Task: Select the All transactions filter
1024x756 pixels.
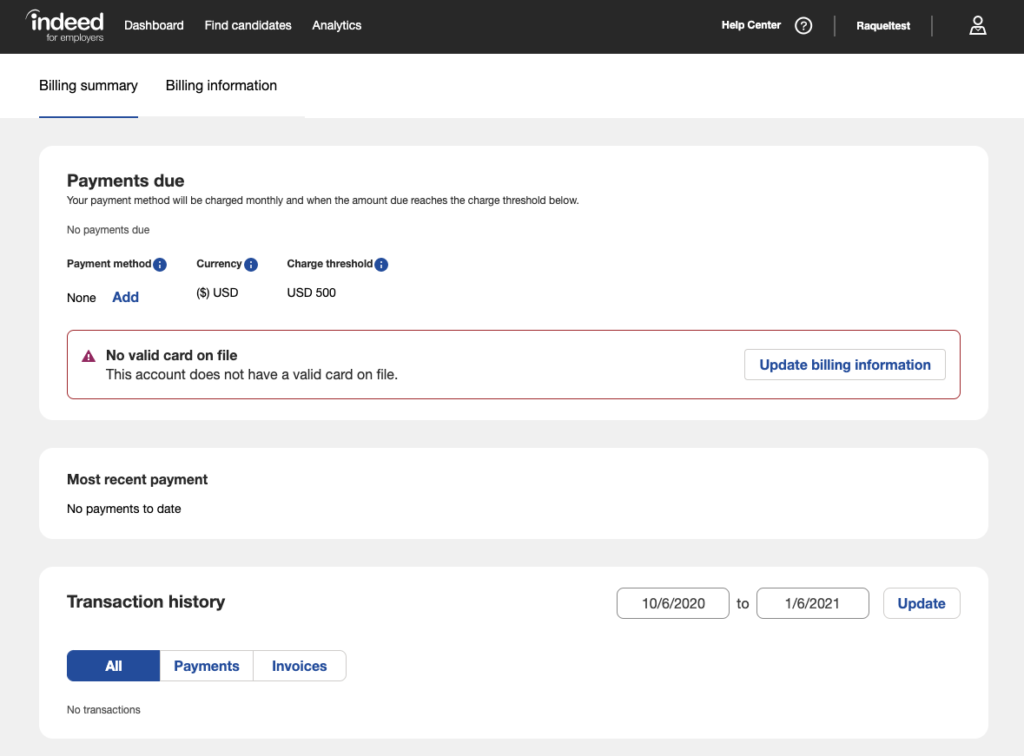Action: coord(112,665)
